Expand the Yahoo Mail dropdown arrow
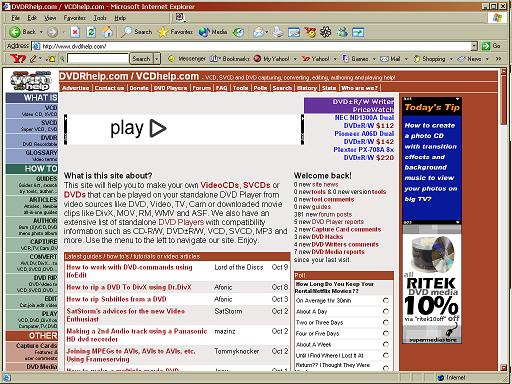The image size is (512, 384). click(x=406, y=59)
